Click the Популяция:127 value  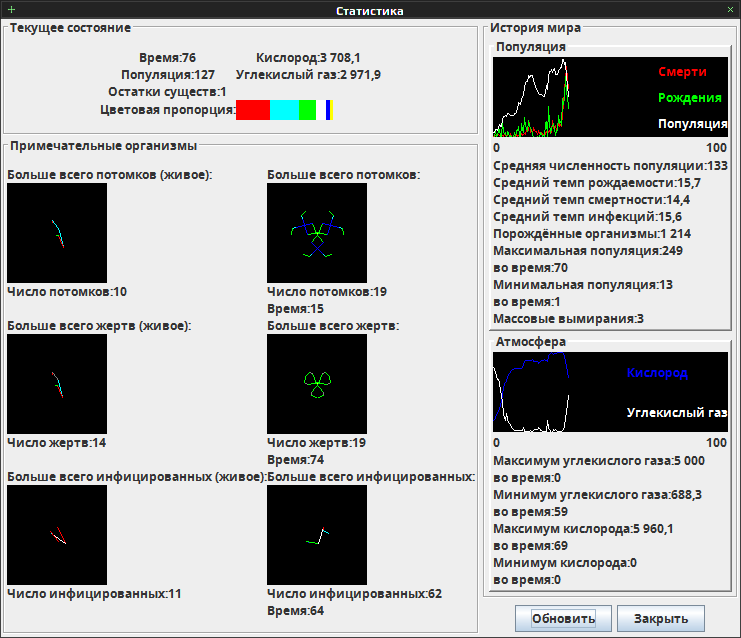168,75
